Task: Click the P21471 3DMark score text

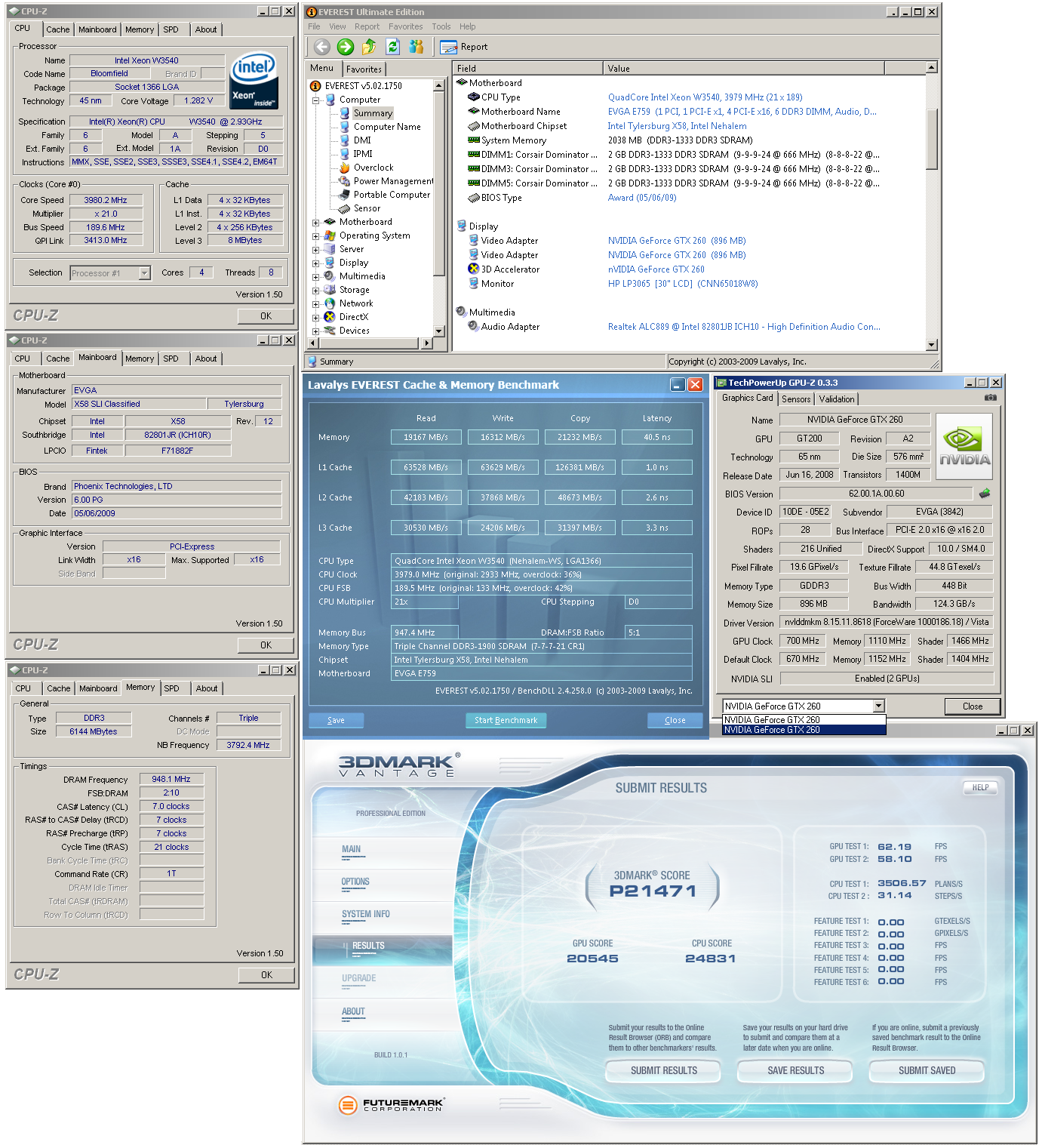Action: pos(653,891)
